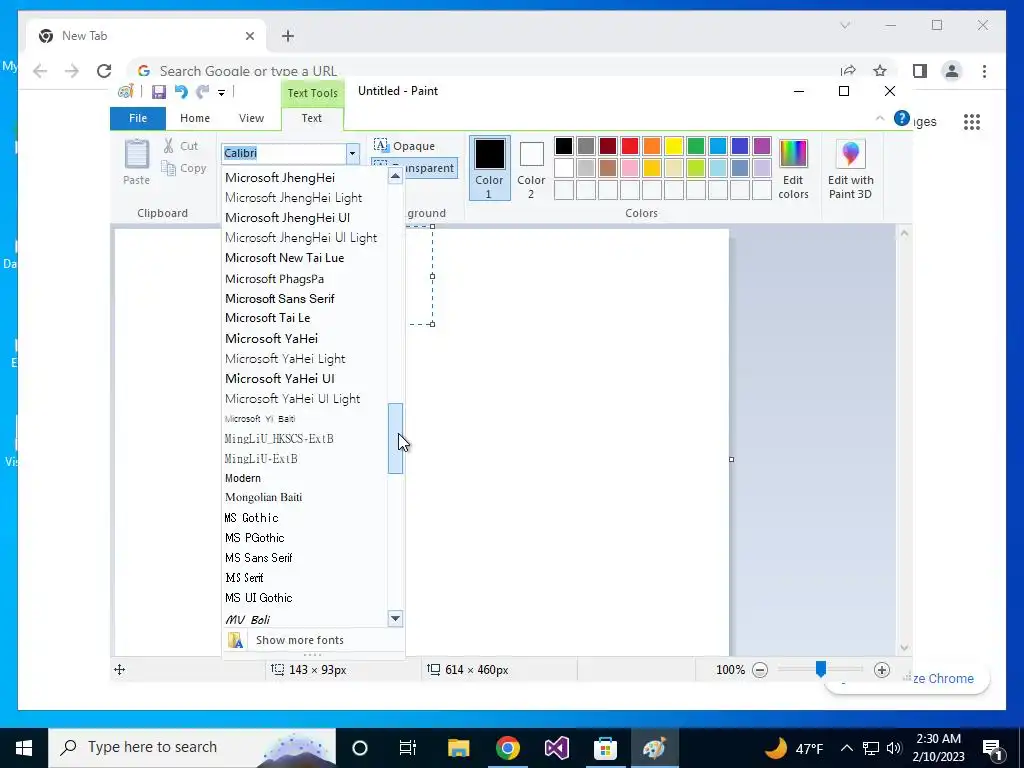This screenshot has height=768, width=1024.
Task: Click the Copy button in Clipboard group
Action: tap(184, 168)
